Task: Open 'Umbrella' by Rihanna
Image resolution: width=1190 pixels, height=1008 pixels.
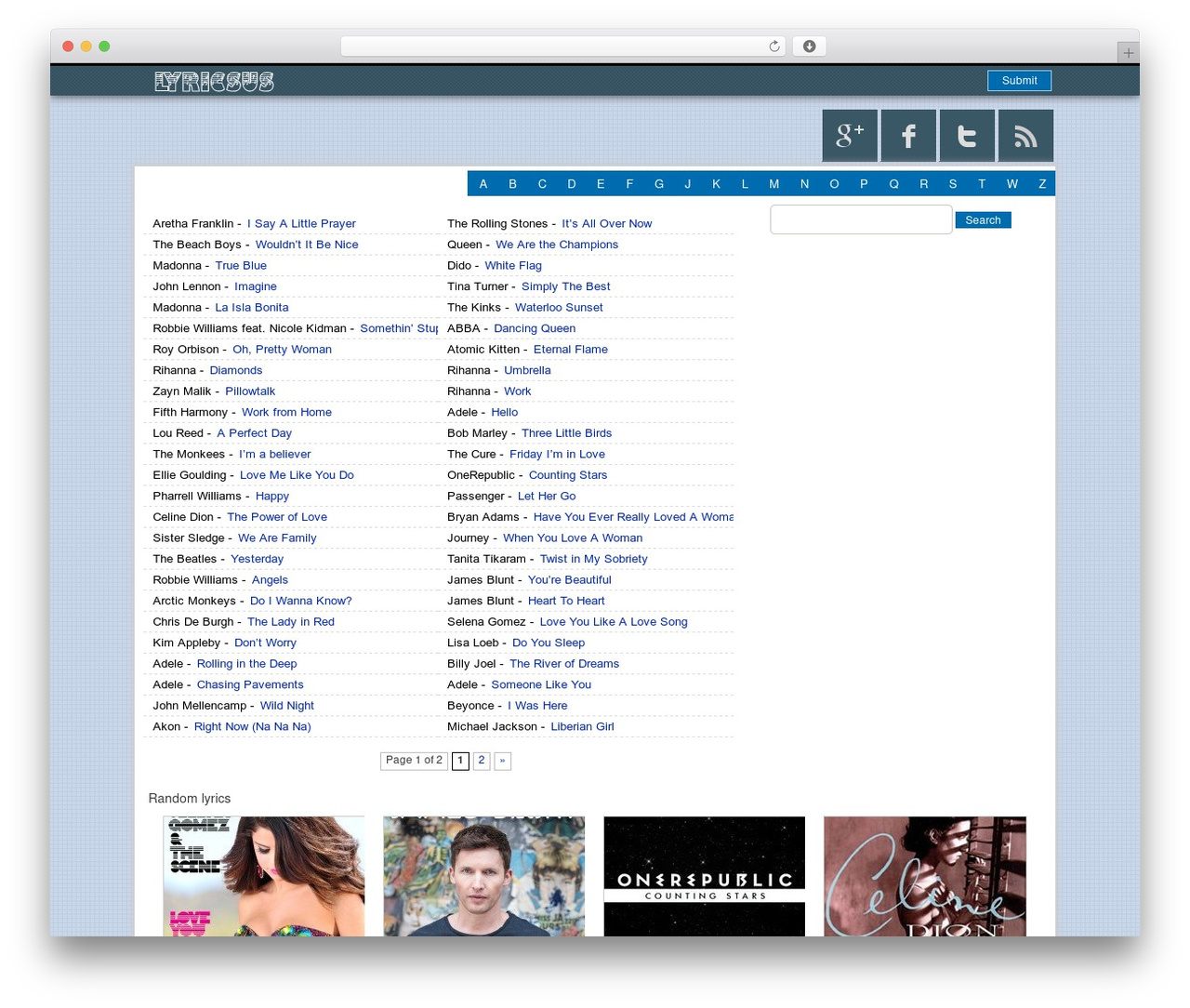Action: [x=527, y=370]
